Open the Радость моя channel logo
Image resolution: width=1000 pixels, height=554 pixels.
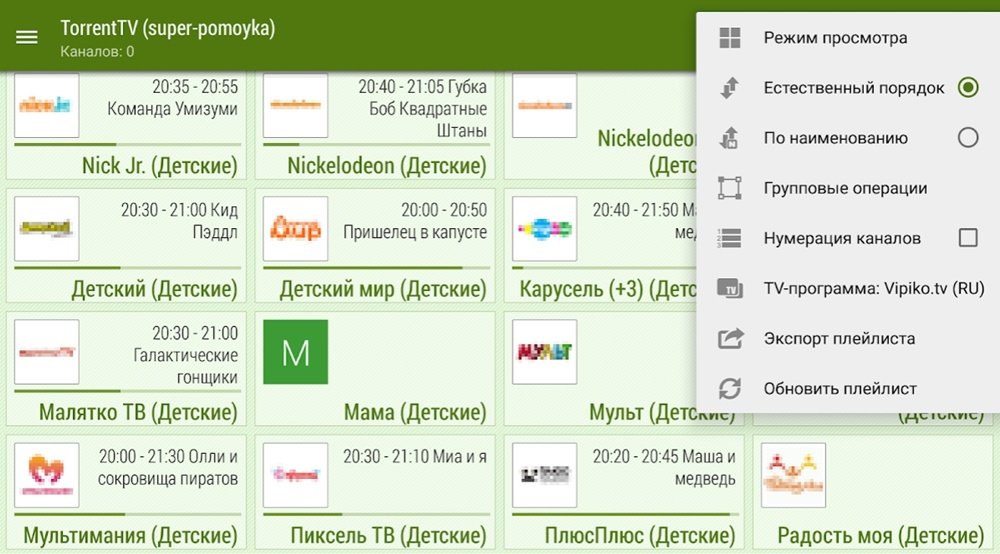tap(793, 475)
